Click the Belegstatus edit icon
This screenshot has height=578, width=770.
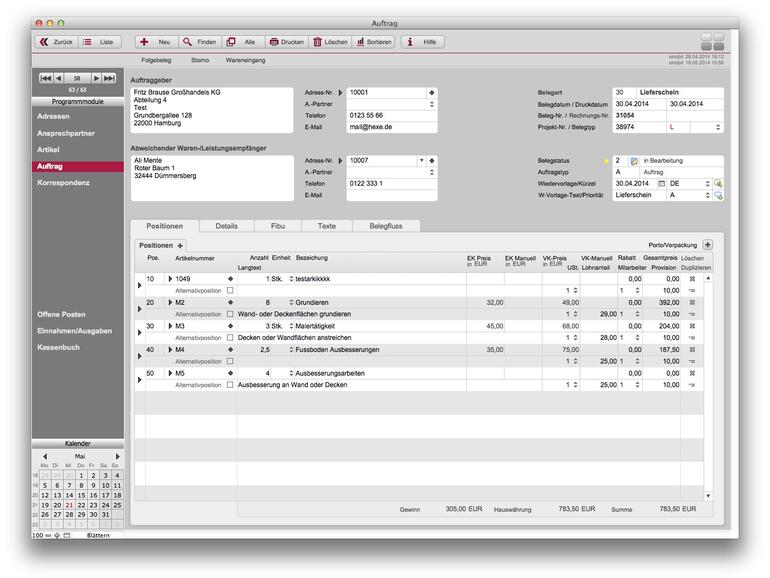(634, 161)
